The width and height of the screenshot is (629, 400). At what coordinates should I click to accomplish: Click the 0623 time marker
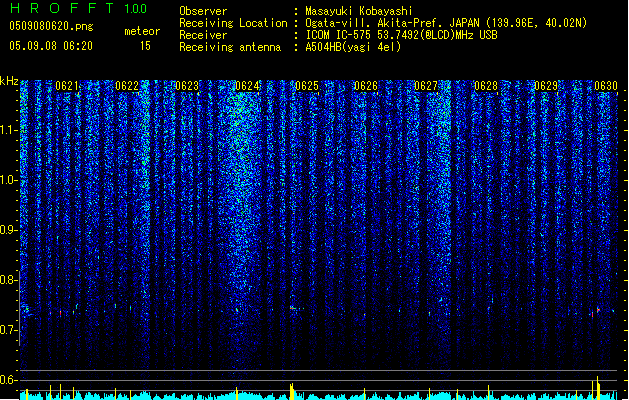tap(187, 86)
